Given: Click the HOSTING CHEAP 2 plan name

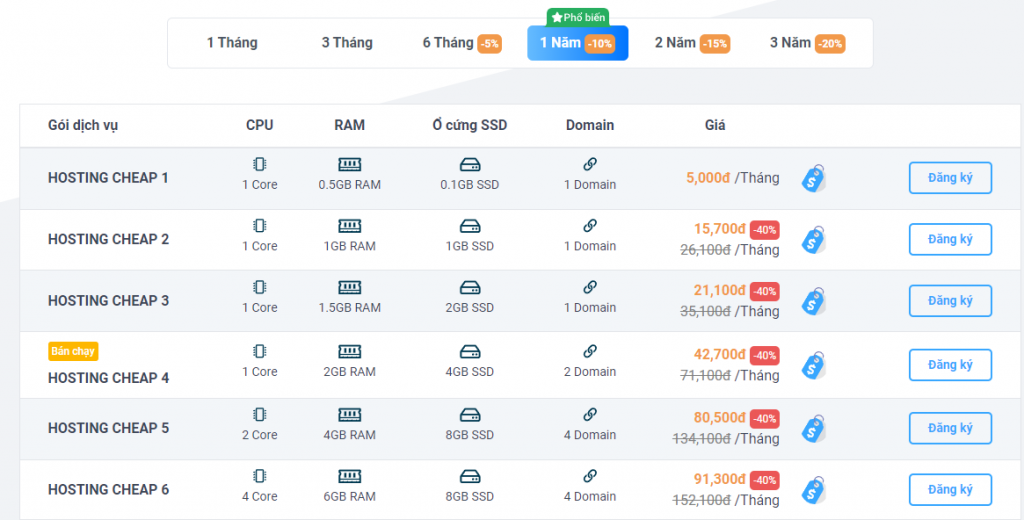Looking at the screenshot, I should [x=108, y=239].
